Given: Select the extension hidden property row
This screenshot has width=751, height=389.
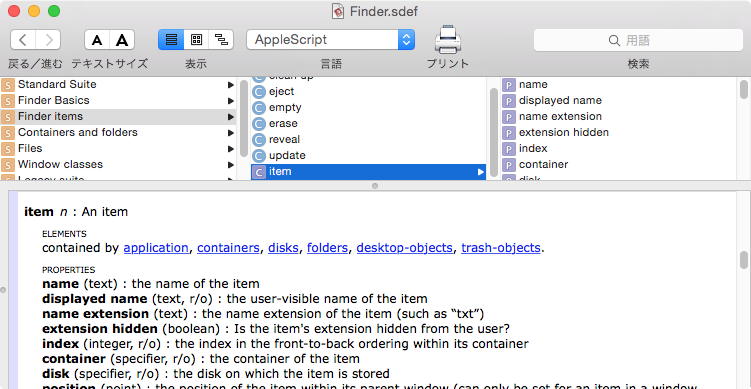Looking at the screenshot, I should point(618,133).
